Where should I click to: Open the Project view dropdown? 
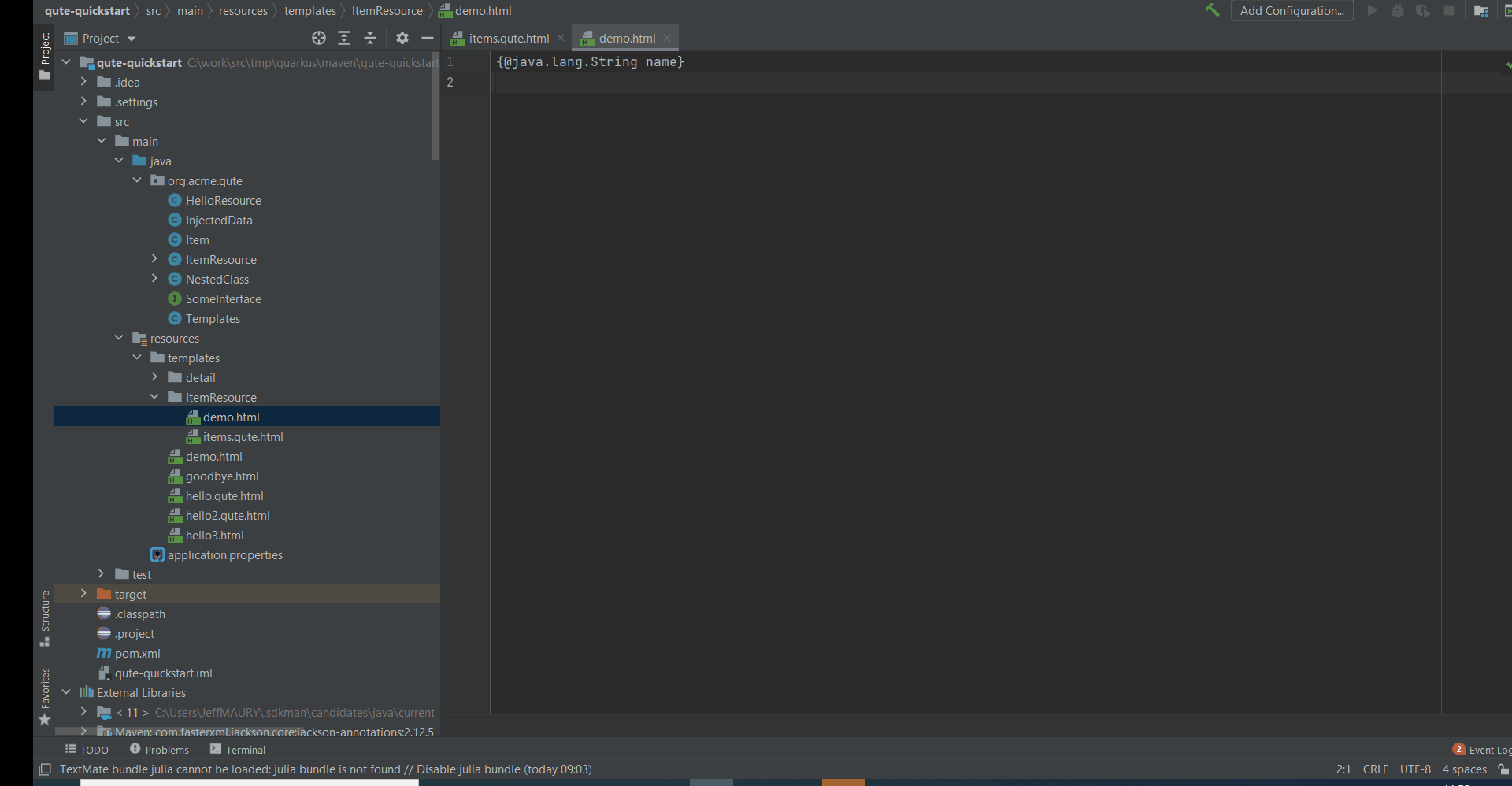(x=99, y=37)
